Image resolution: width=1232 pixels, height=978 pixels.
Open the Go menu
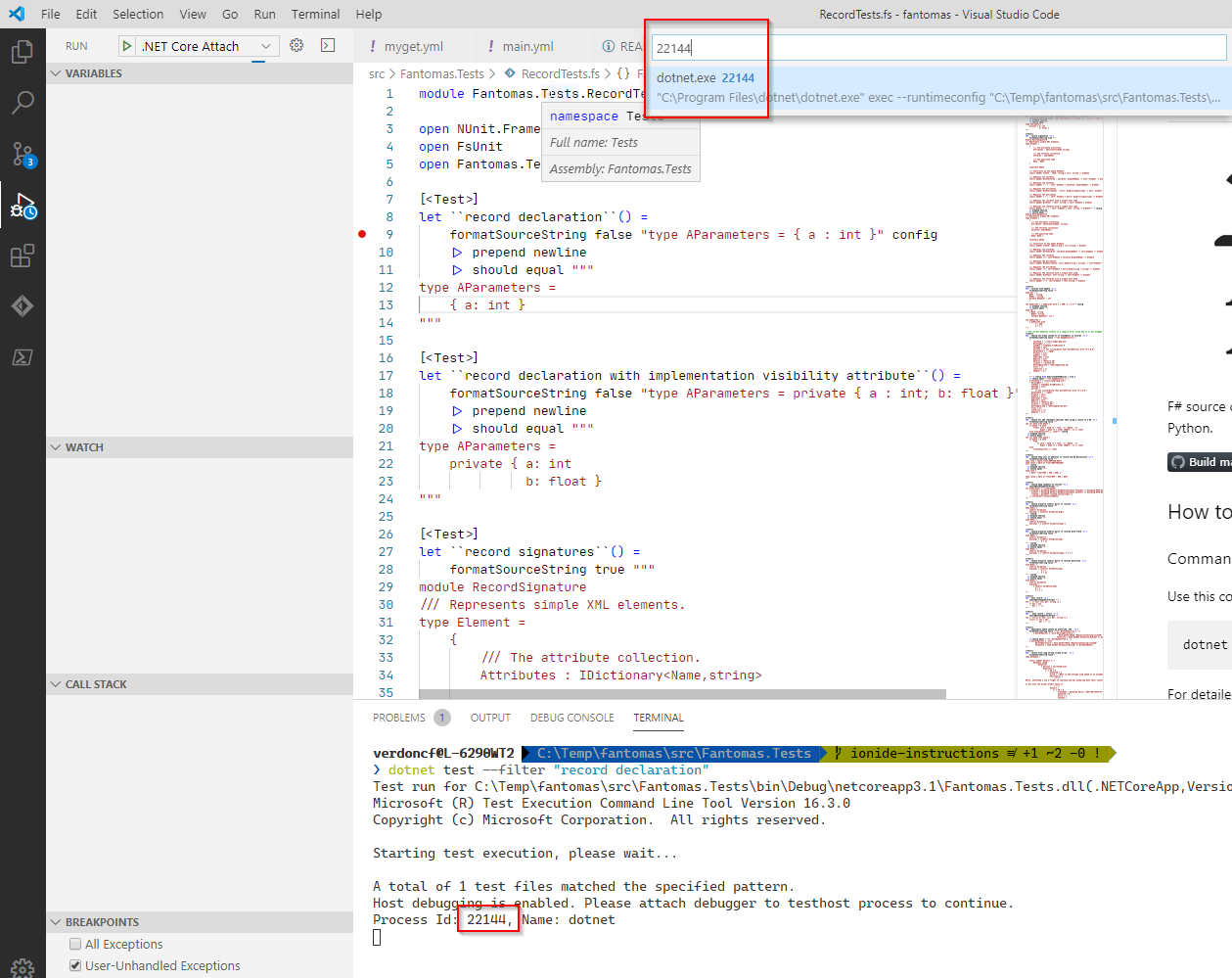[x=230, y=14]
